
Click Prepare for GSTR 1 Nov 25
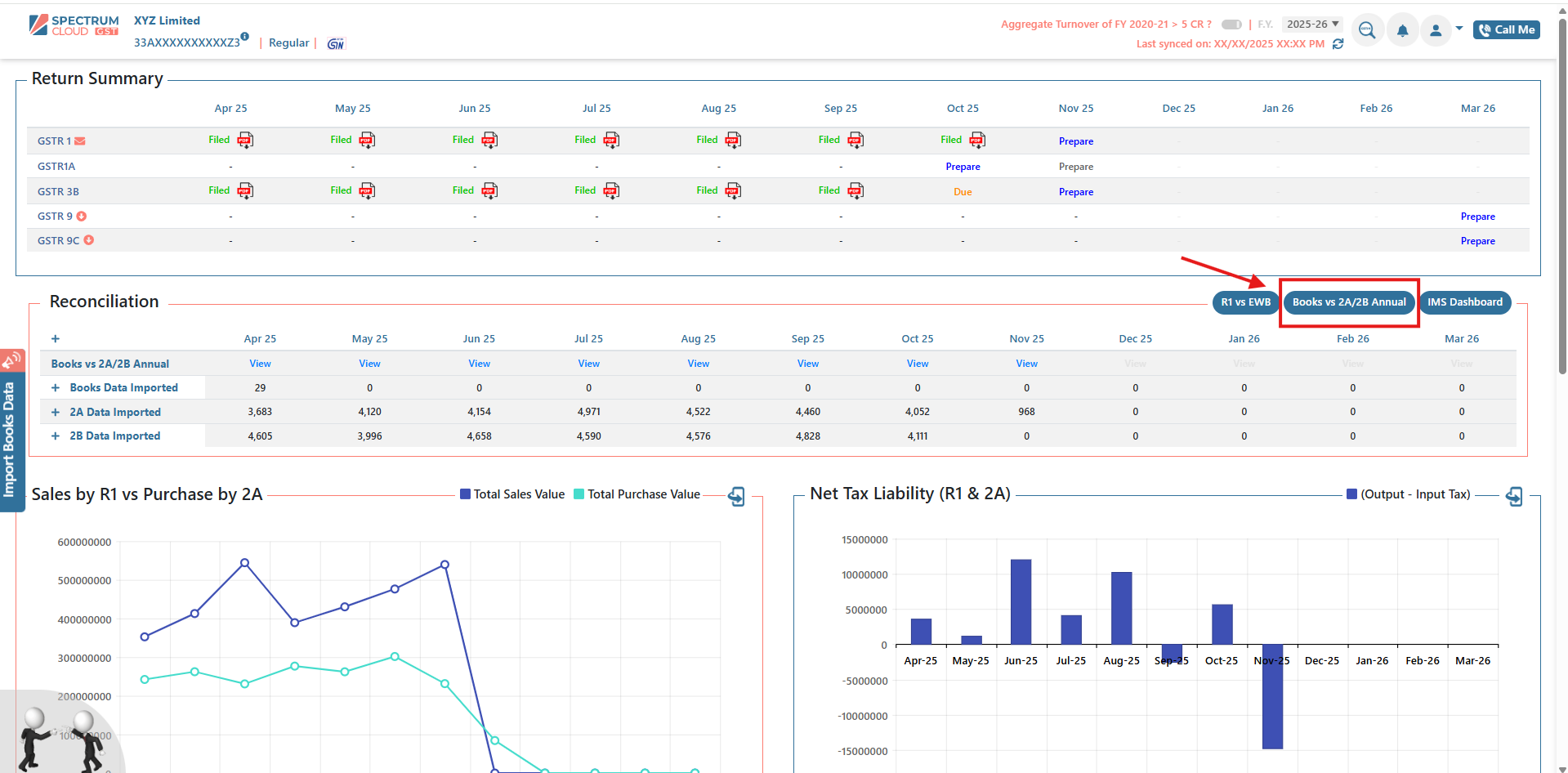[1075, 141]
